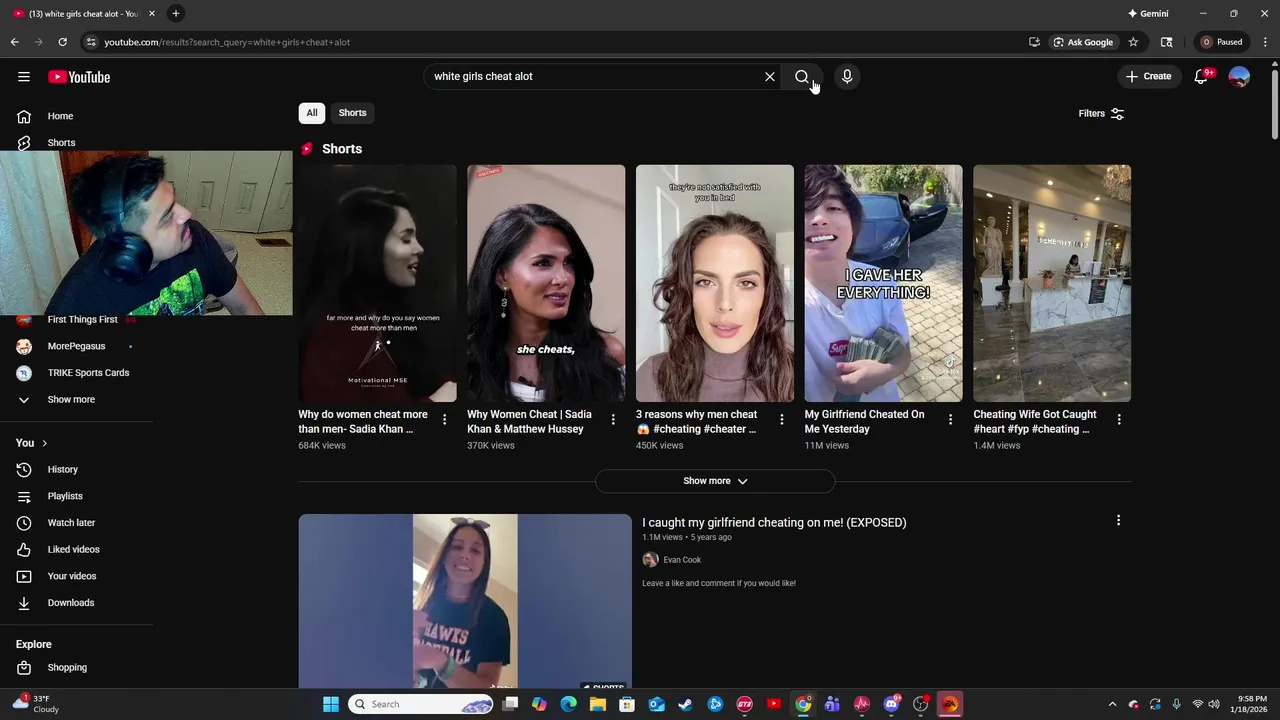Show hidden system tray icons
This screenshot has height=720, width=1280.
(1112, 704)
